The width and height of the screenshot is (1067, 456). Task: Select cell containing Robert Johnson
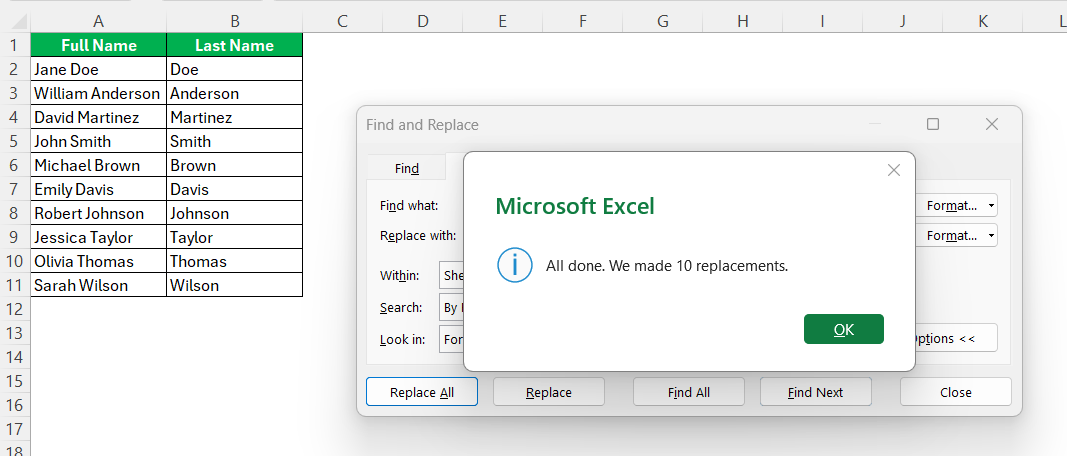99,213
